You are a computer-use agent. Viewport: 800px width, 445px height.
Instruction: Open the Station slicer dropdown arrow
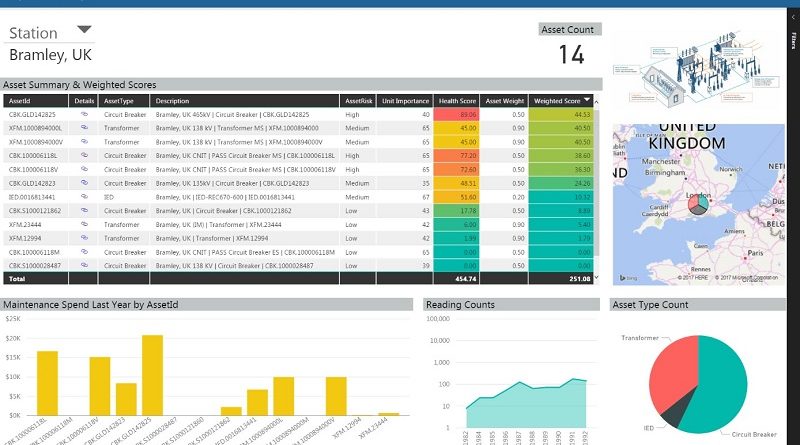(84, 30)
